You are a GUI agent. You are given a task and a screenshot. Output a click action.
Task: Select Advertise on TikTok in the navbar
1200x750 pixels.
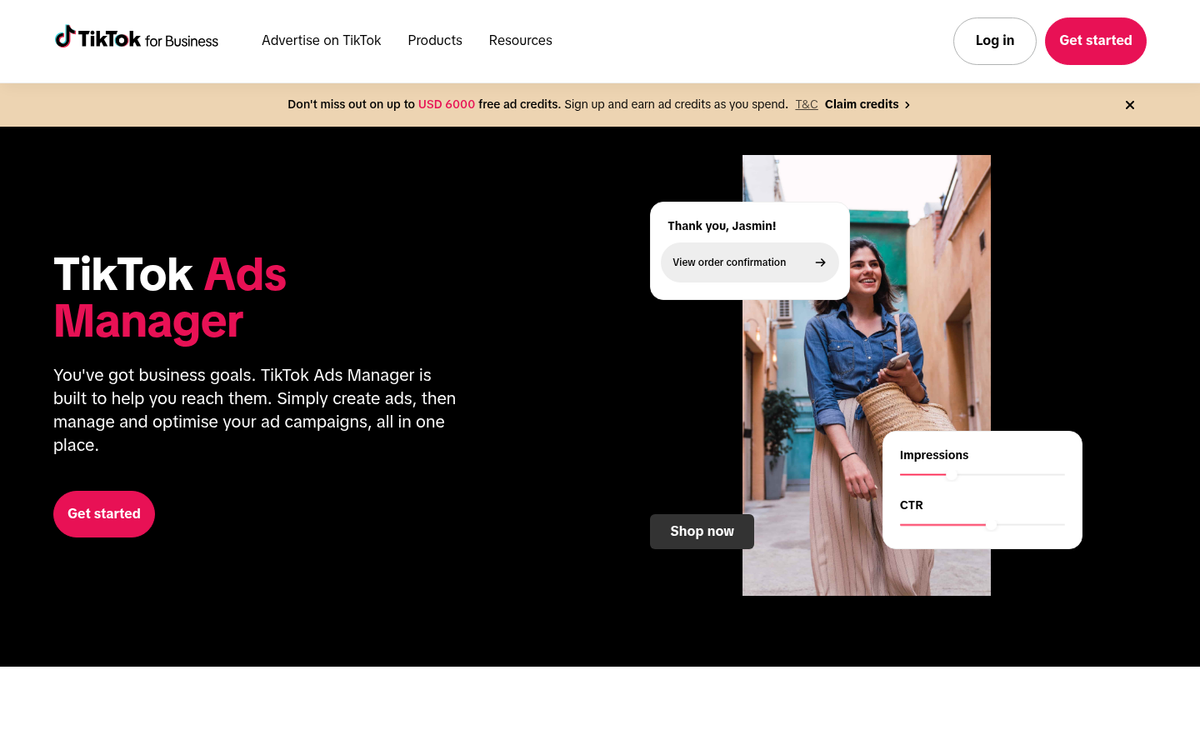(321, 41)
